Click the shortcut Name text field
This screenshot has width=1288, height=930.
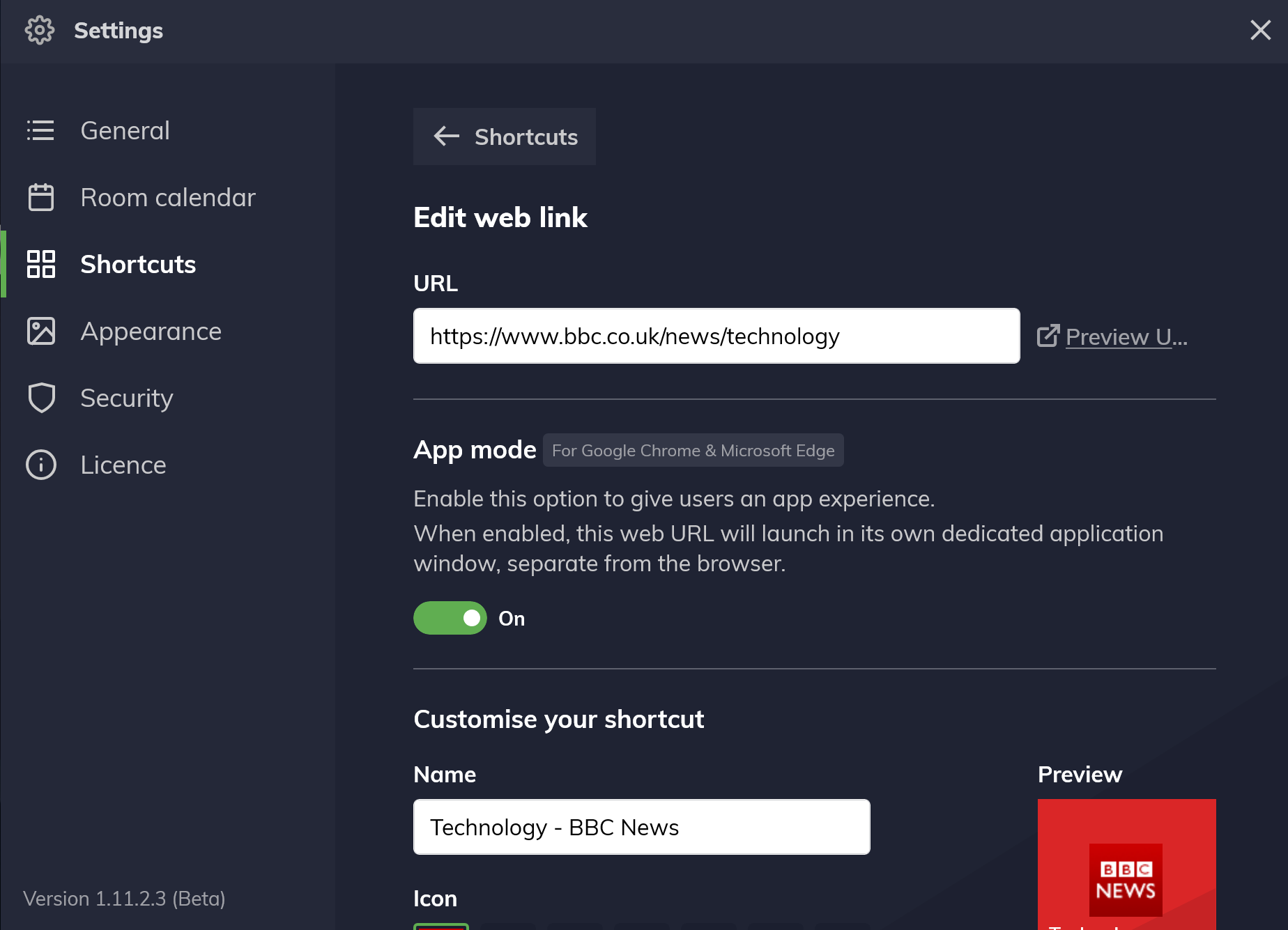point(641,827)
